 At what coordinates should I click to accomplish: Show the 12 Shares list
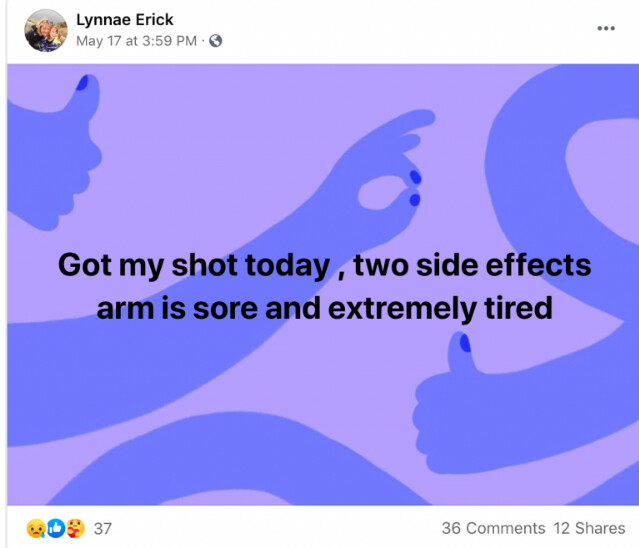[589, 528]
